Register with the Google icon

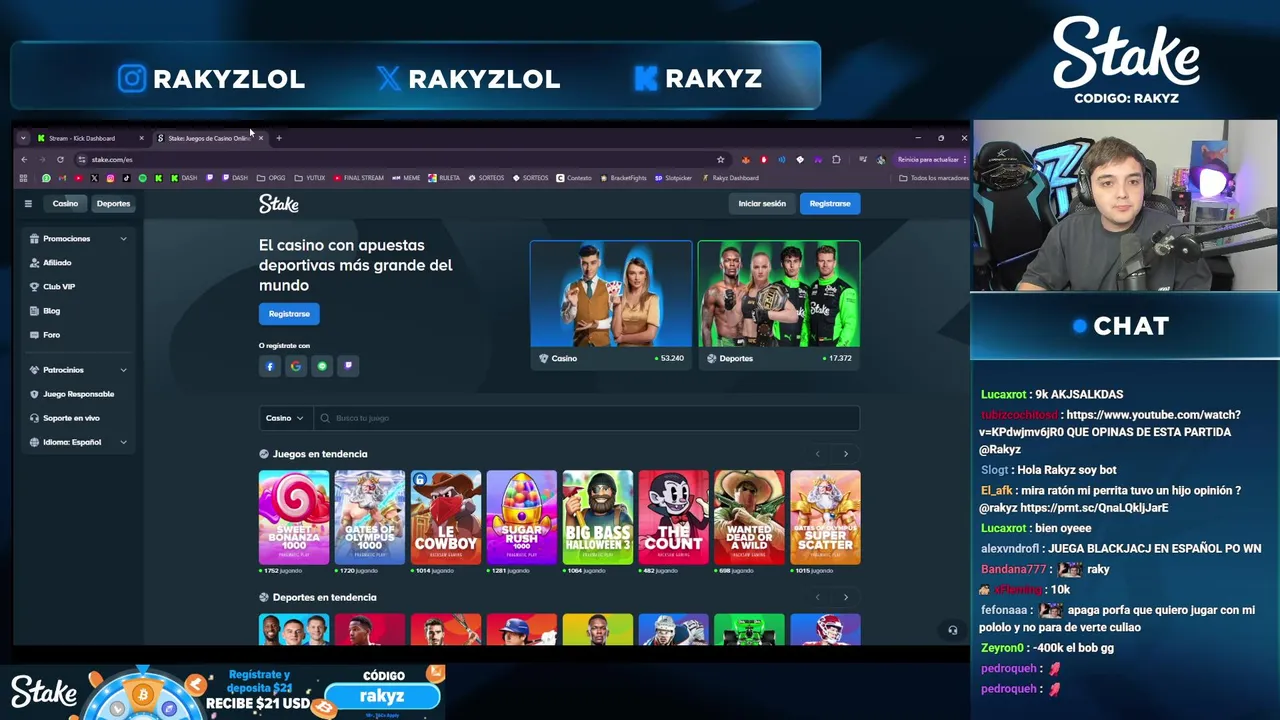coord(295,366)
